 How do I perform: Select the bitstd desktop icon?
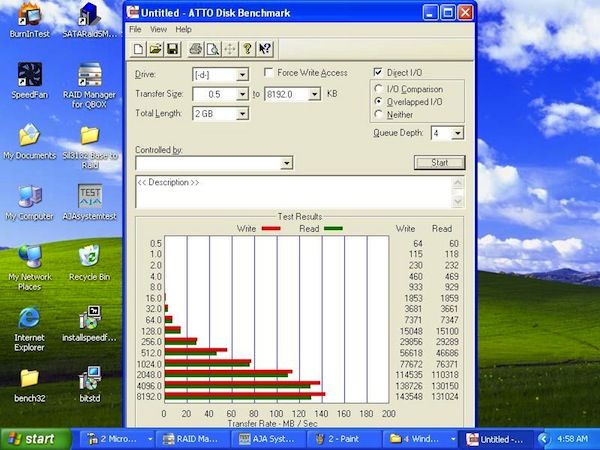point(90,385)
